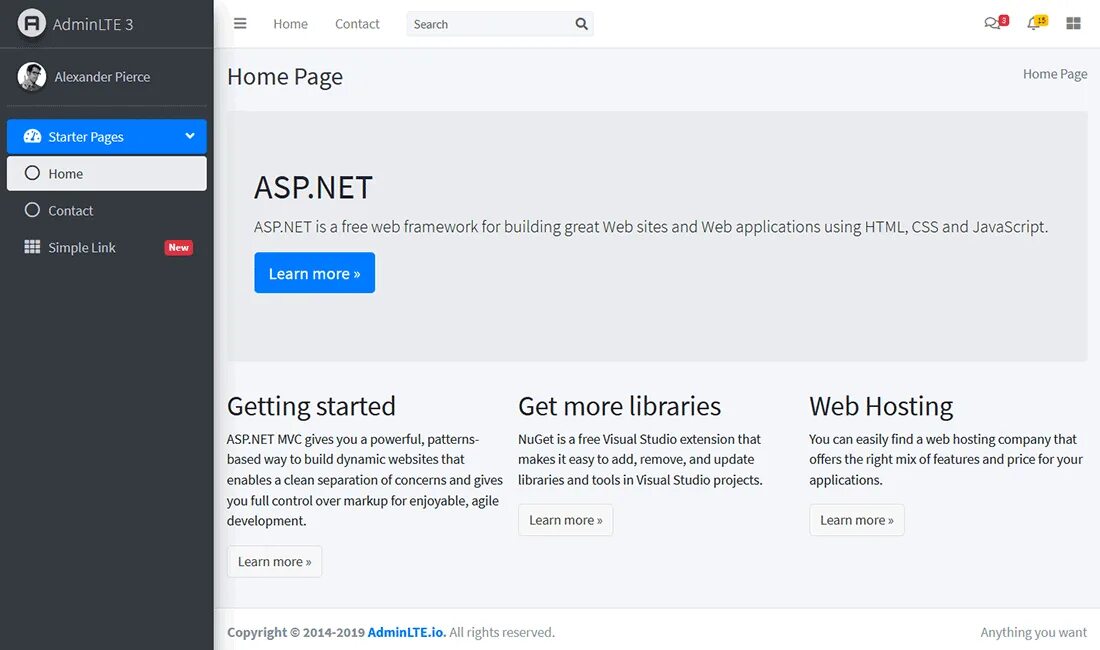Click the Starter Pages menu label
The height and width of the screenshot is (650, 1100).
click(86, 137)
